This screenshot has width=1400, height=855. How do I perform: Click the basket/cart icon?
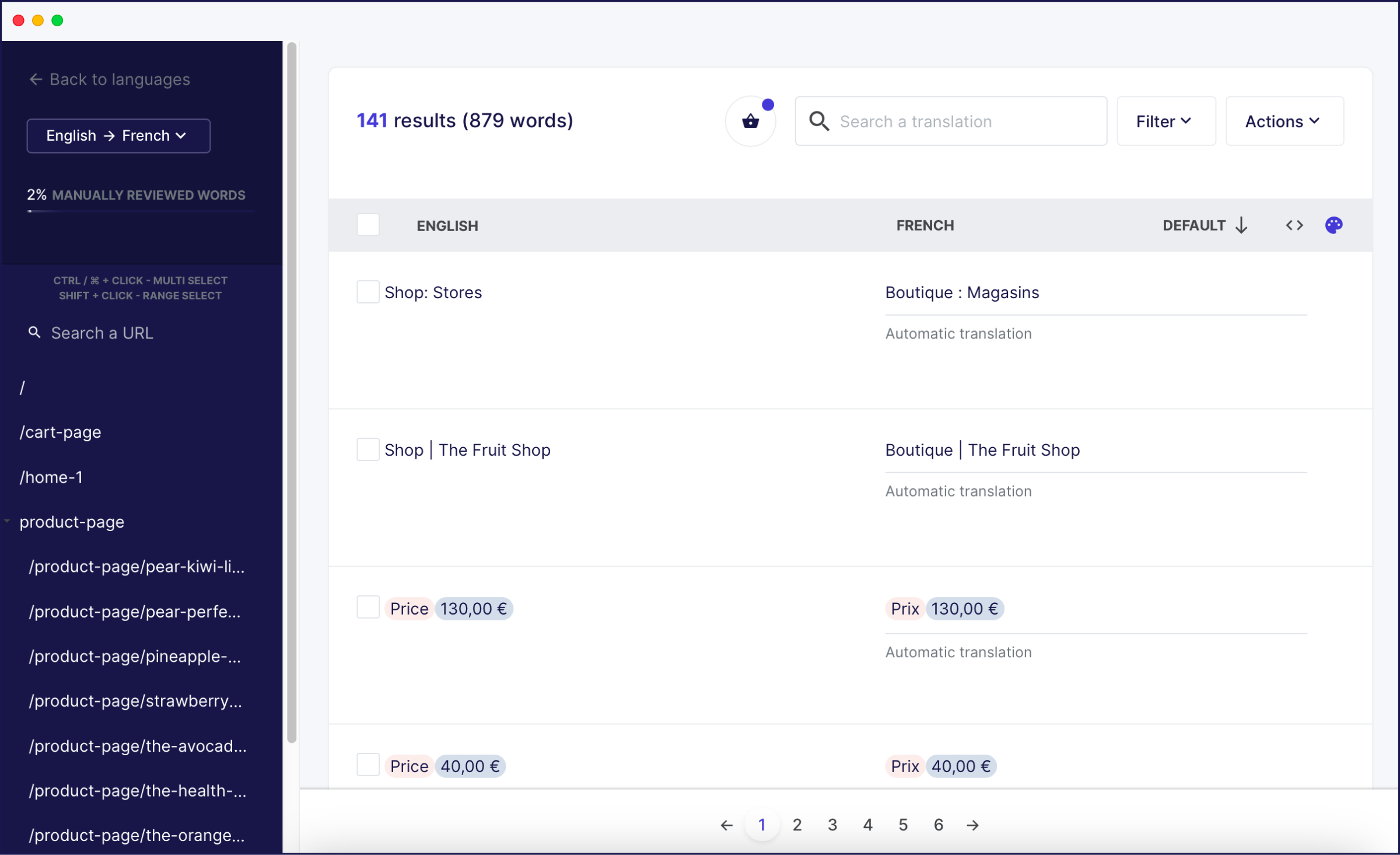click(750, 120)
